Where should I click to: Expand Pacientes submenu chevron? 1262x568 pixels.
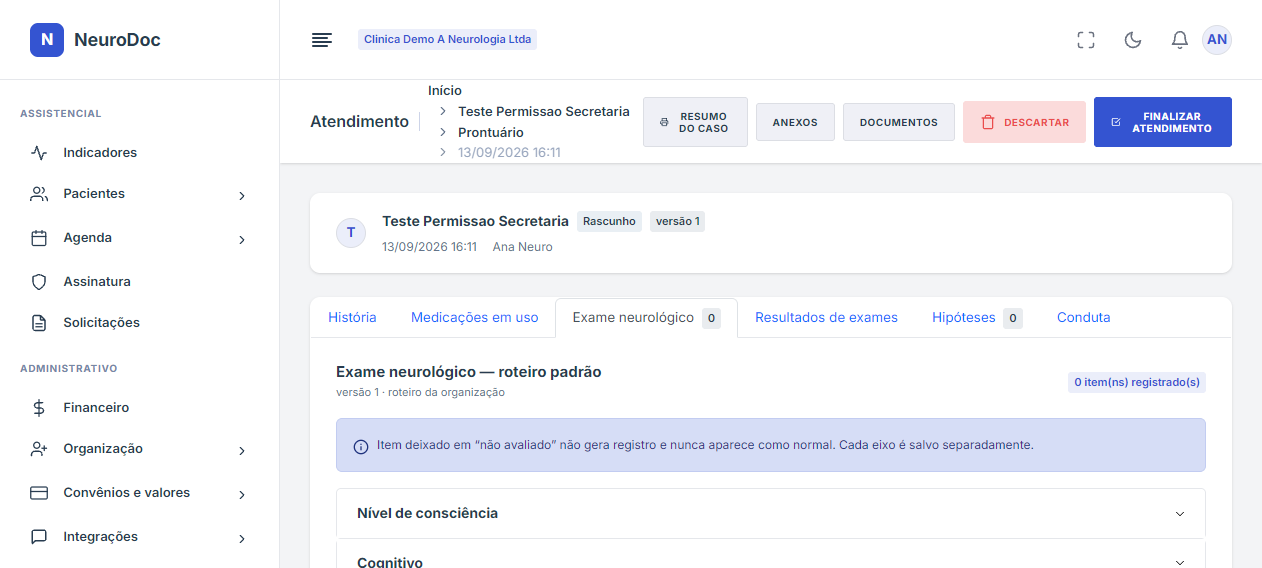click(241, 196)
